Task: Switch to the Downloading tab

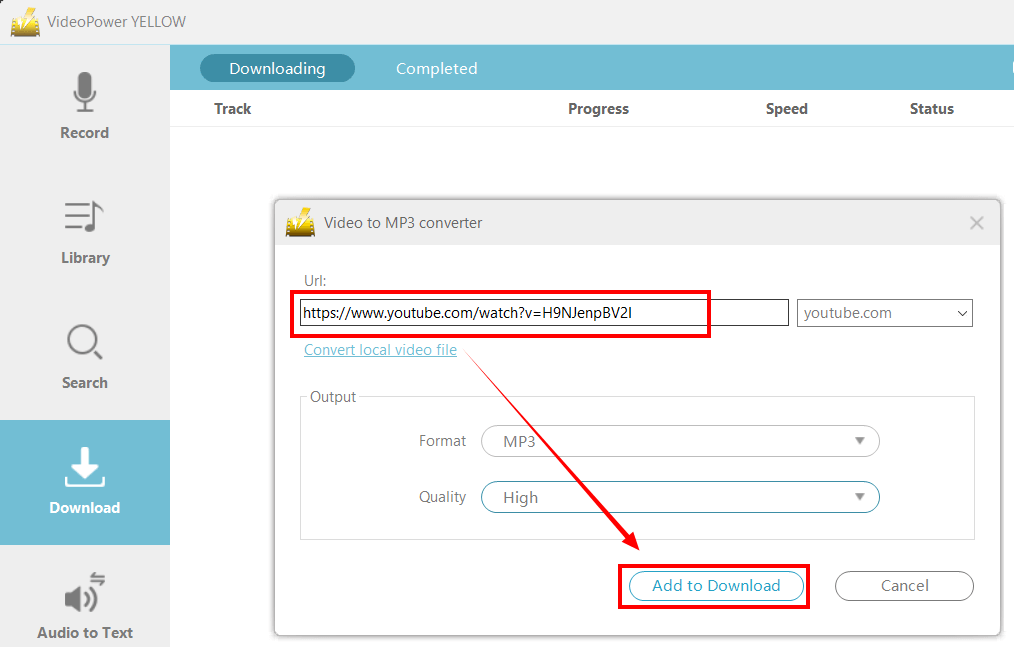Action: pyautogui.click(x=277, y=69)
